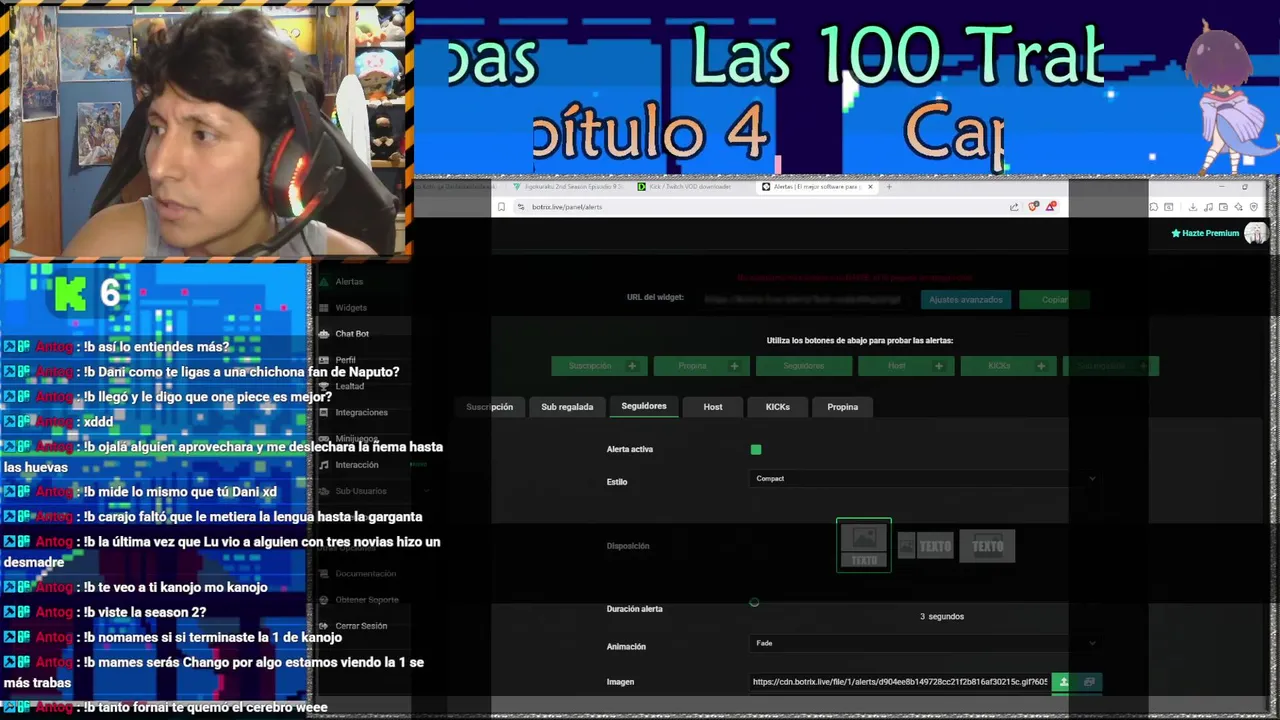Click Obtener Soporte in the sidebar
The height and width of the screenshot is (720, 1280).
(366, 600)
